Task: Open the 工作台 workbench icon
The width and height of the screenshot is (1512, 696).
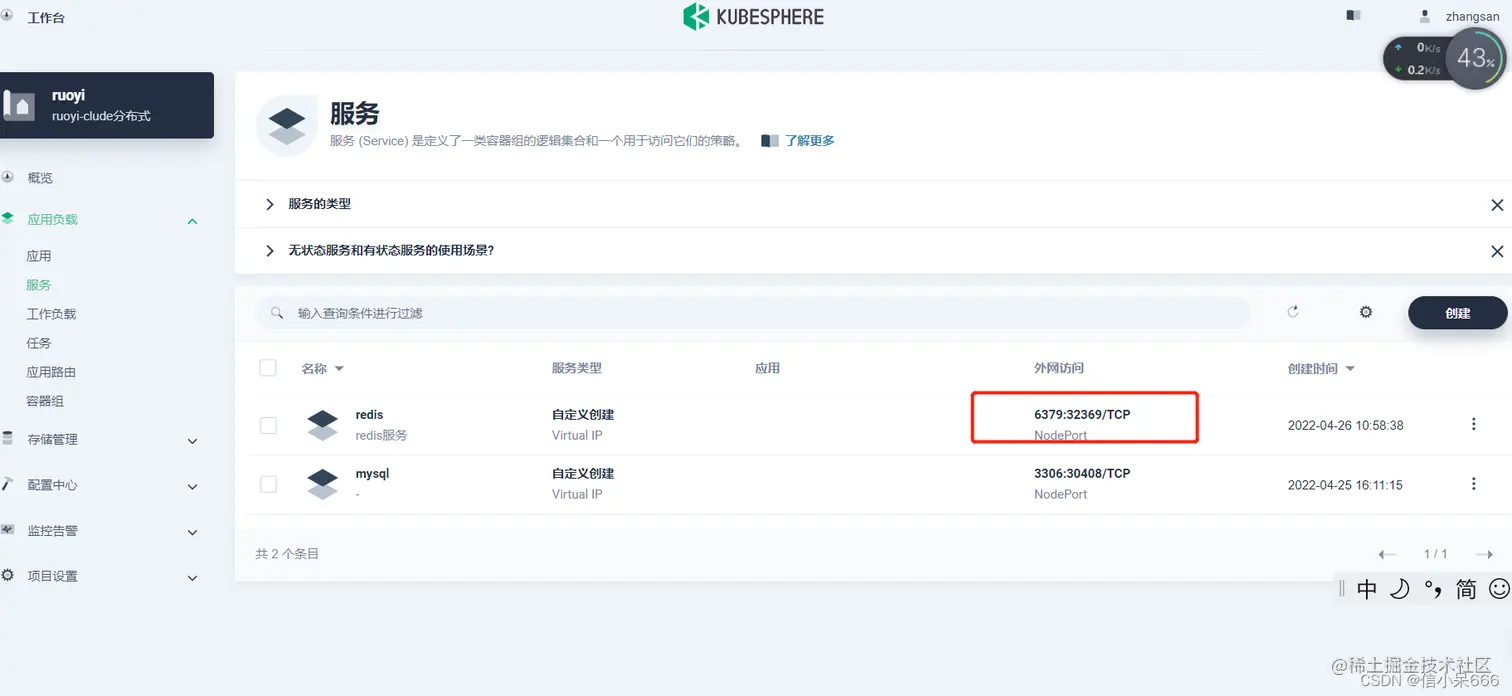Action: coord(8,17)
